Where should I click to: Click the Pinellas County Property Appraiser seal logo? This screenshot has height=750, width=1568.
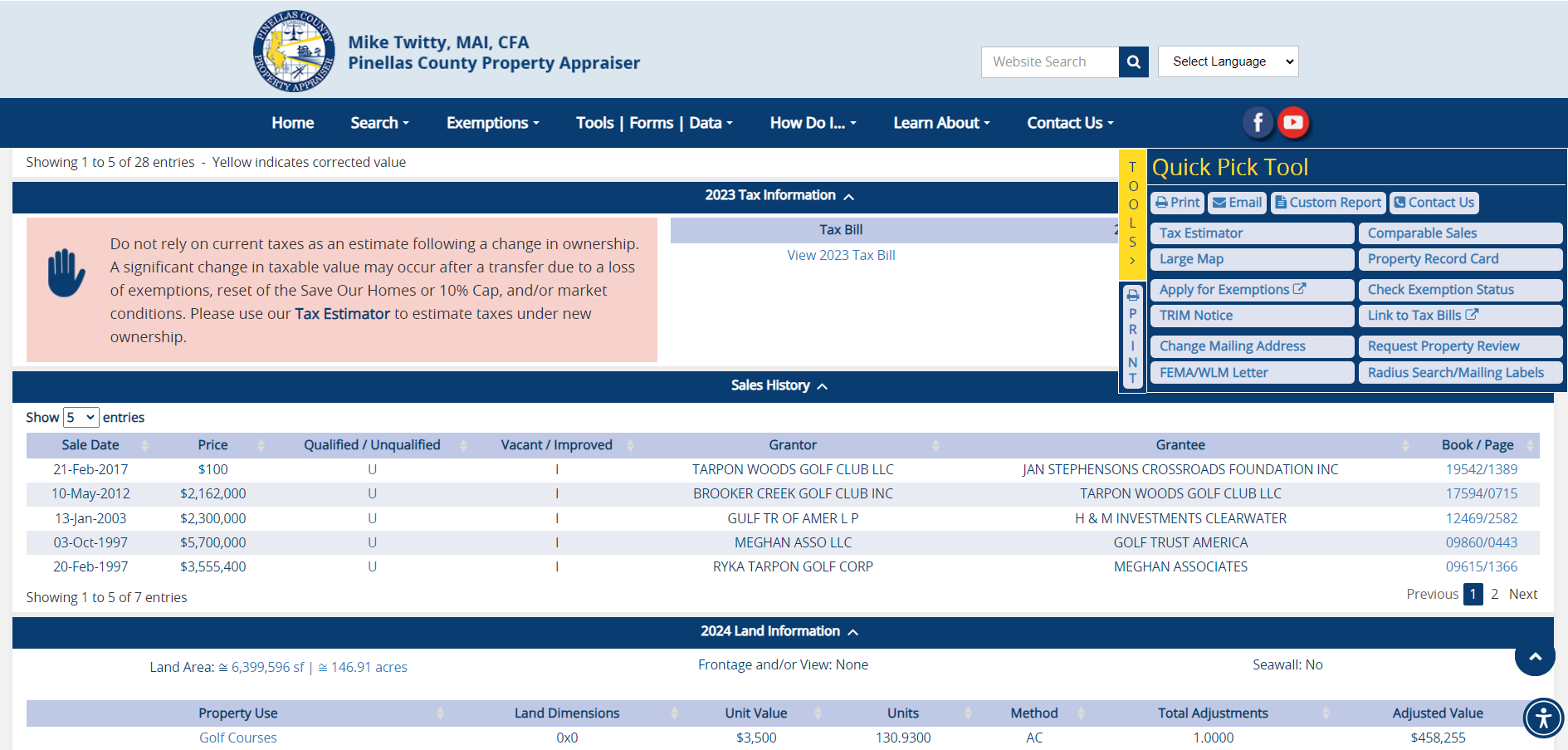294,51
